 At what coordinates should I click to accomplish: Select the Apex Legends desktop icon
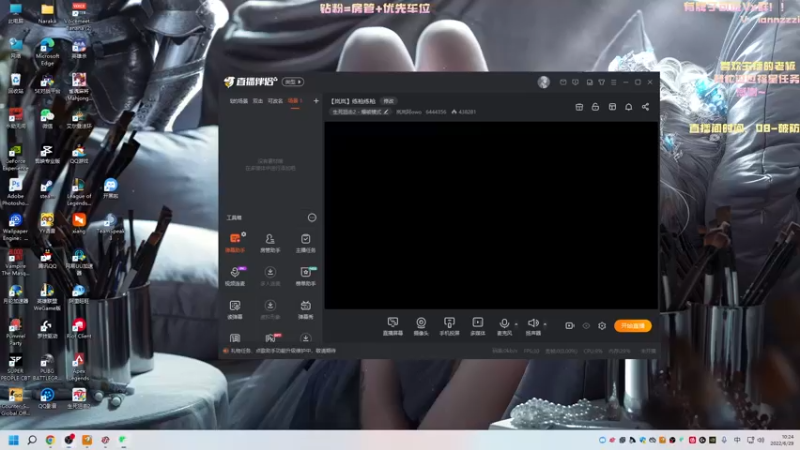(79, 367)
